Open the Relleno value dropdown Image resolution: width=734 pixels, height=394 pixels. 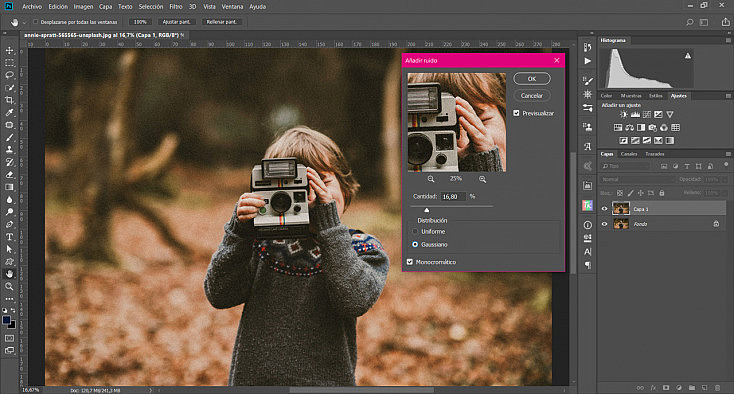(725, 193)
